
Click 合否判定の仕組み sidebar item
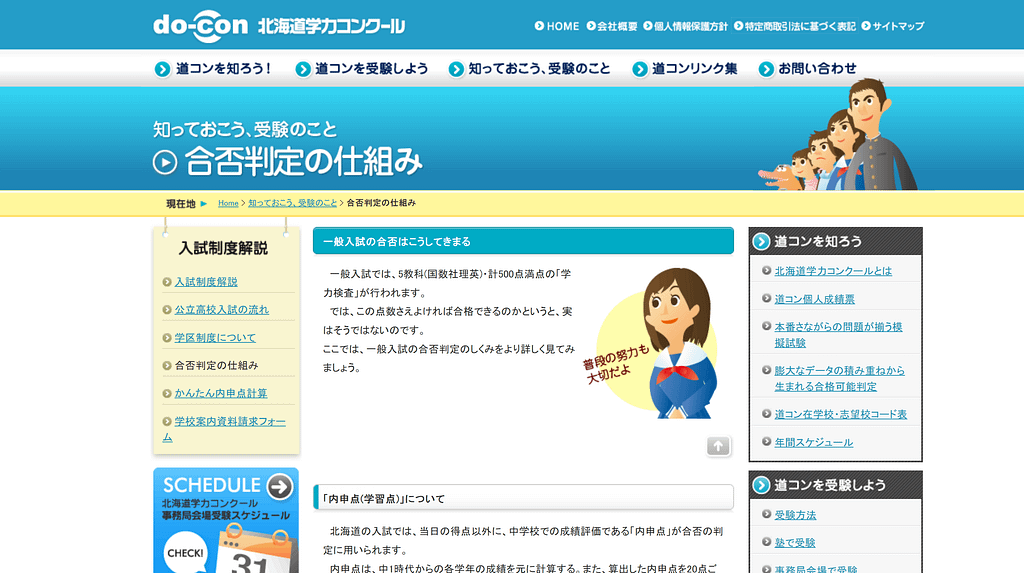pyautogui.click(x=216, y=365)
